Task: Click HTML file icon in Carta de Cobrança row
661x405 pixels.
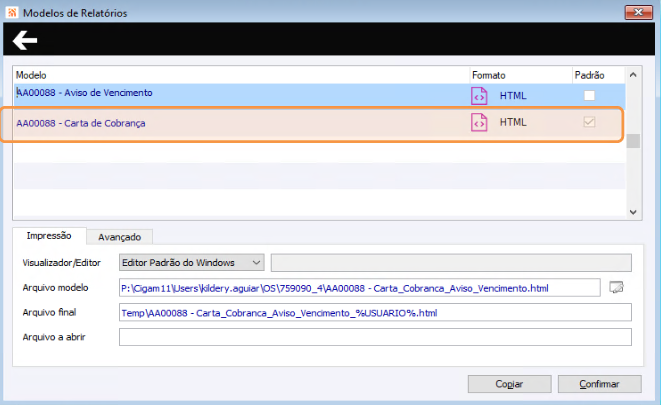Action: (x=479, y=123)
